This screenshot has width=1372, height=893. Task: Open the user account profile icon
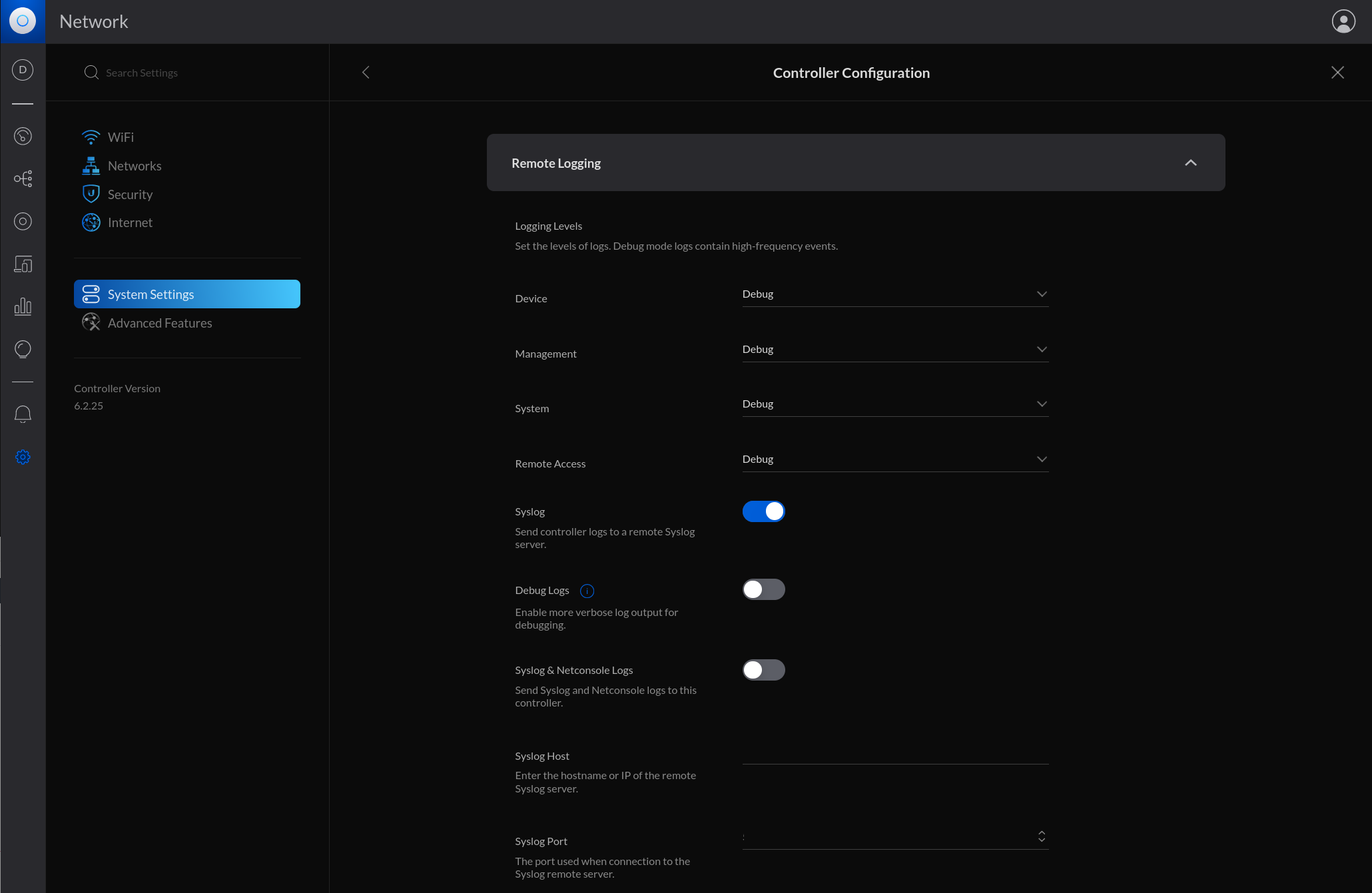tap(1343, 21)
